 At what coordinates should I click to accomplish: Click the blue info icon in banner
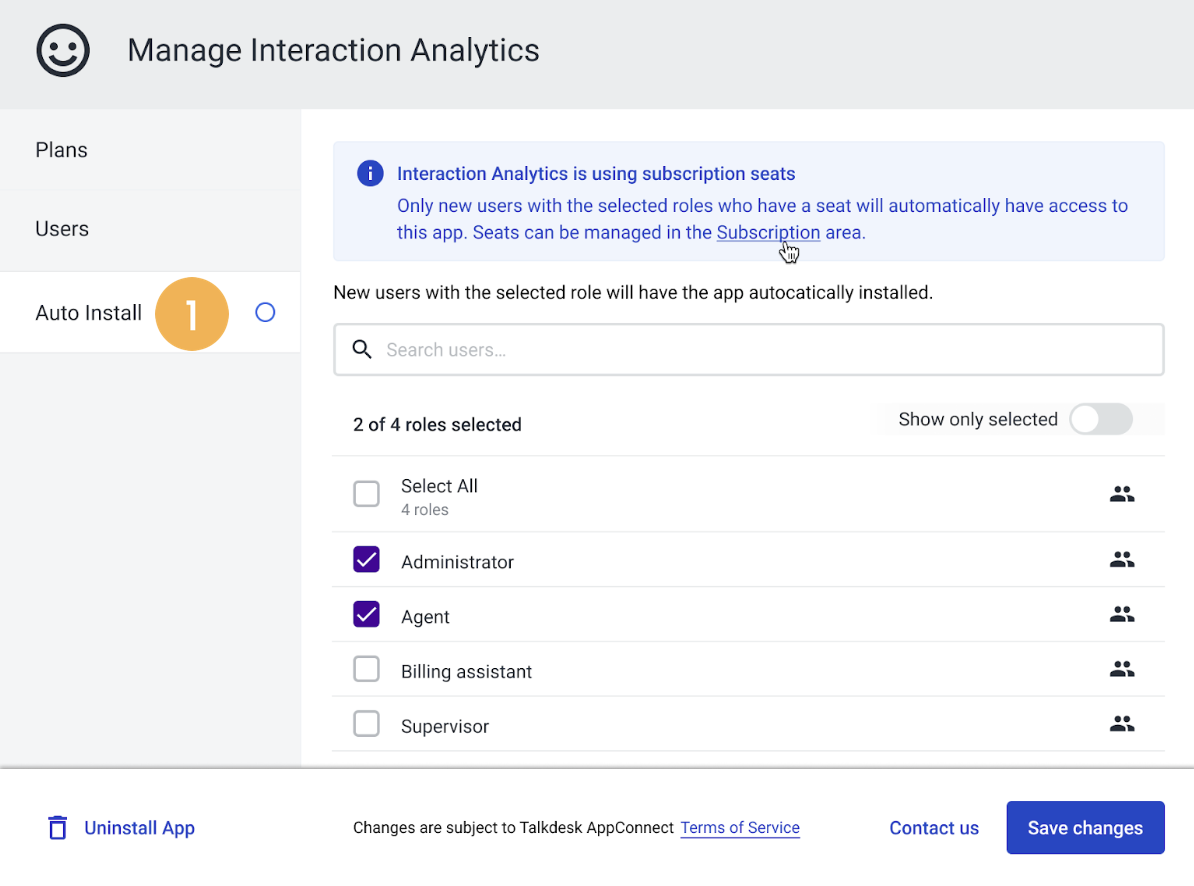coord(370,174)
